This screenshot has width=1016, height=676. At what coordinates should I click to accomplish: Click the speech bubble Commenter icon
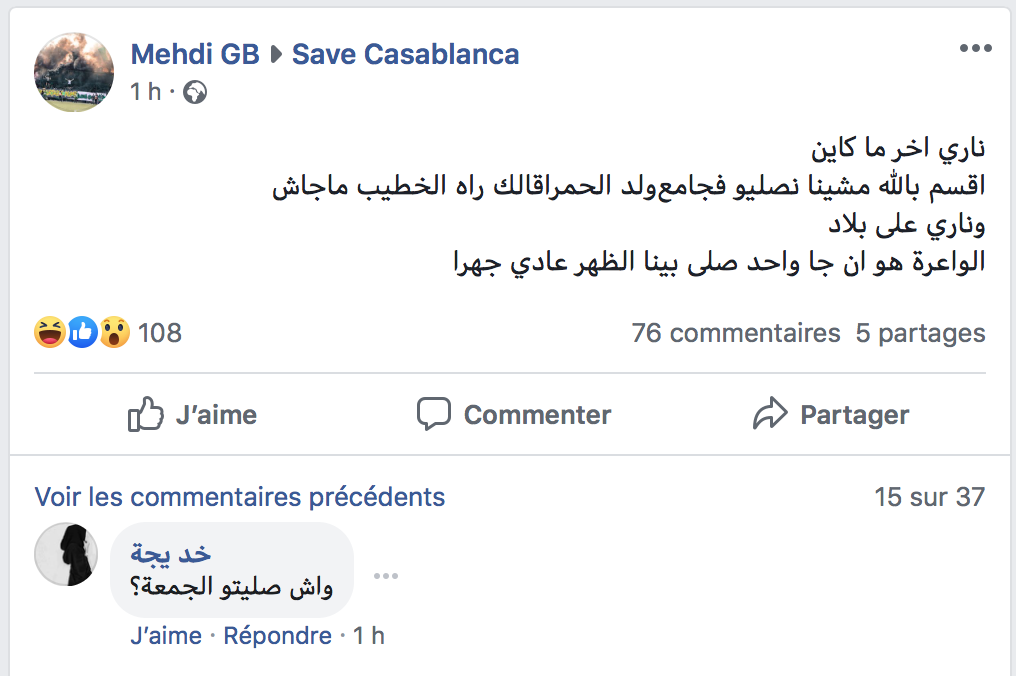pyautogui.click(x=434, y=414)
